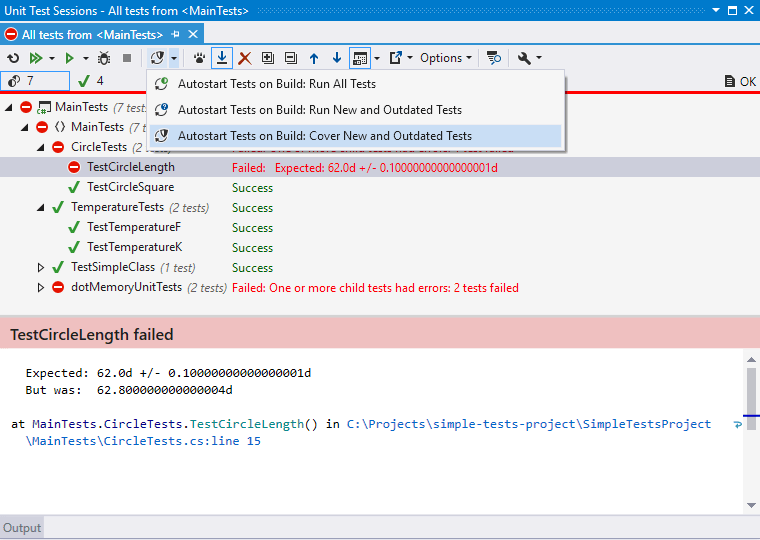This screenshot has height=540, width=760.
Task: Click the Expand All plus icon
Action: point(267,58)
